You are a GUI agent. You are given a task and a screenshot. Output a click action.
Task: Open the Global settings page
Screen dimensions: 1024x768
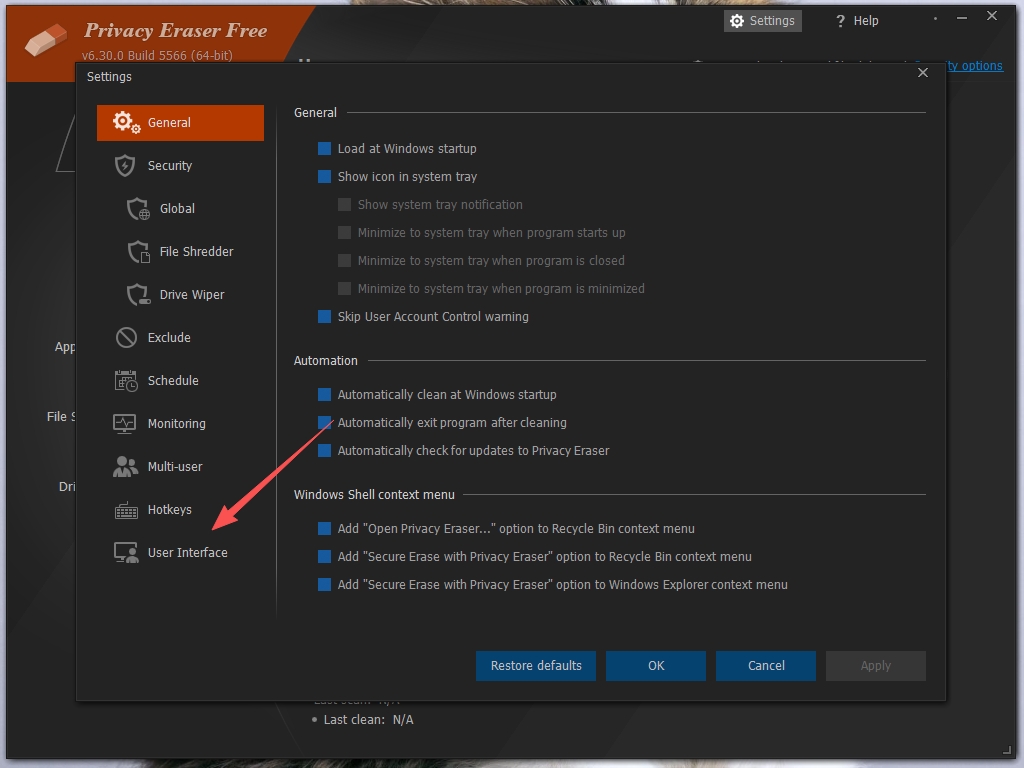[x=180, y=209]
